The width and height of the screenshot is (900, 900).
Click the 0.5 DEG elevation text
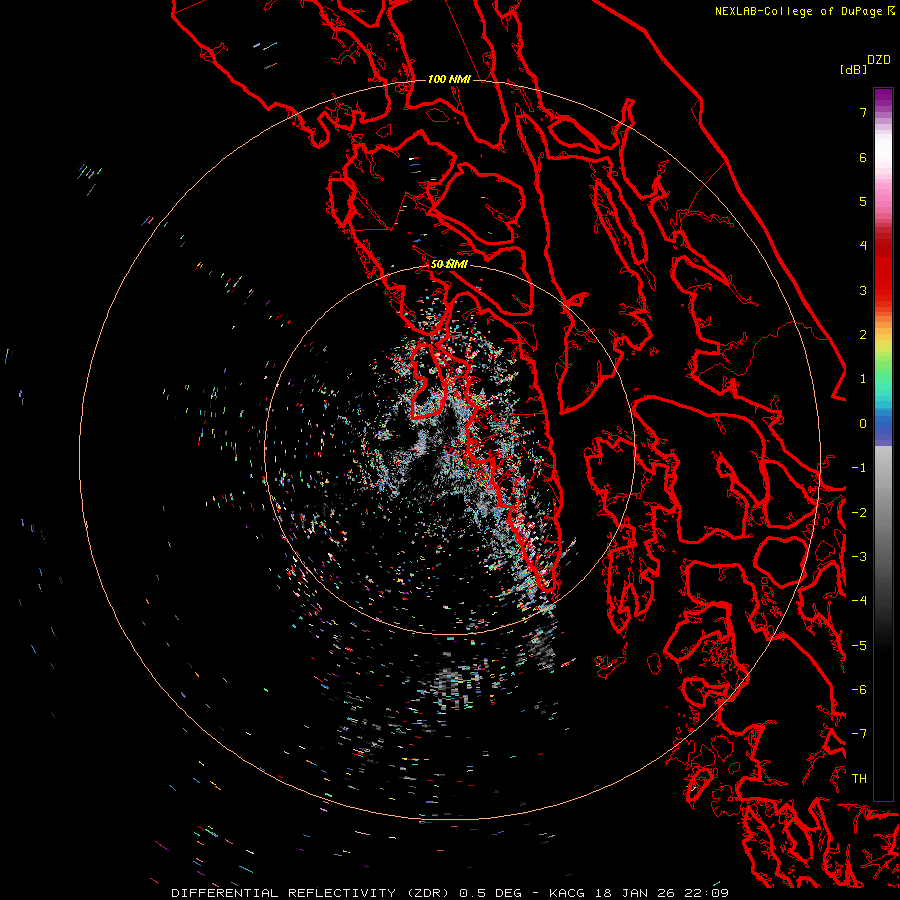coord(490,893)
